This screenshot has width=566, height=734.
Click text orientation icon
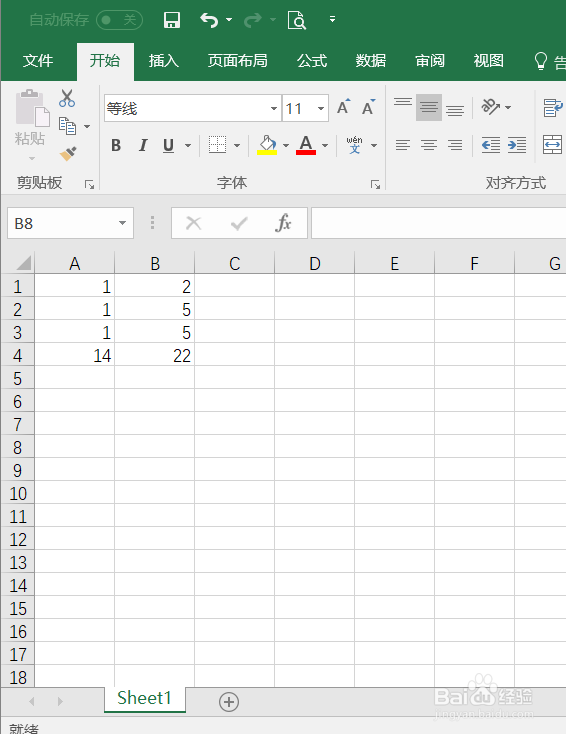[491, 107]
